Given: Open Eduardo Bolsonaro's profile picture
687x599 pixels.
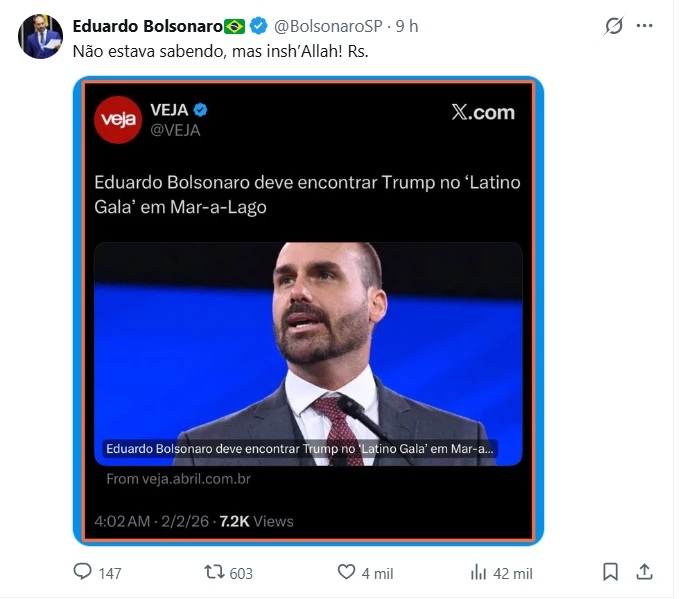Looking at the screenshot, I should (40, 37).
